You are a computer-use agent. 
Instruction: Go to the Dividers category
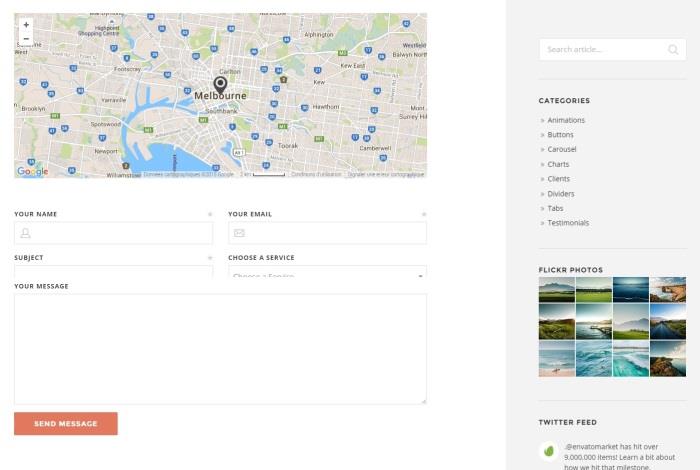click(560, 194)
